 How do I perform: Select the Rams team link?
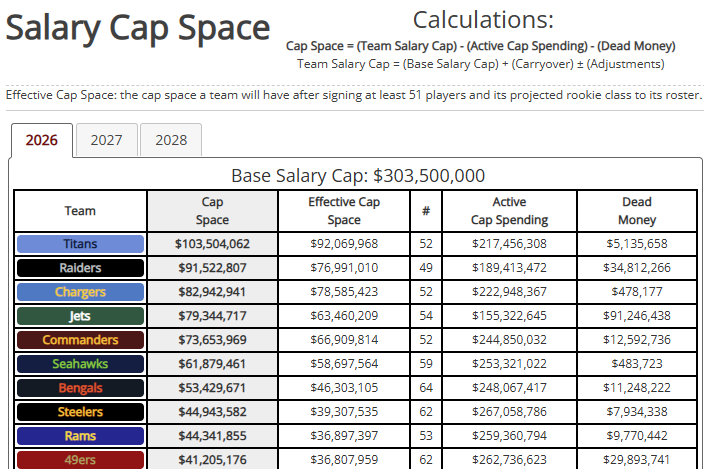(x=80, y=436)
